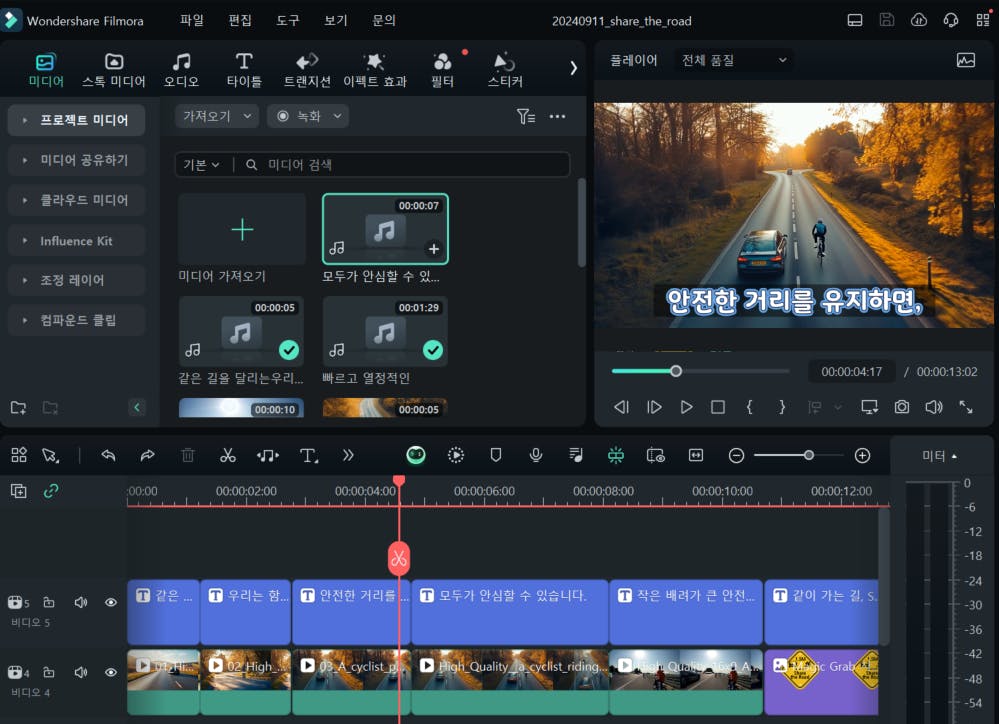Click 미디어 가져오기 to import media
This screenshot has width=999, height=724.
(240, 228)
